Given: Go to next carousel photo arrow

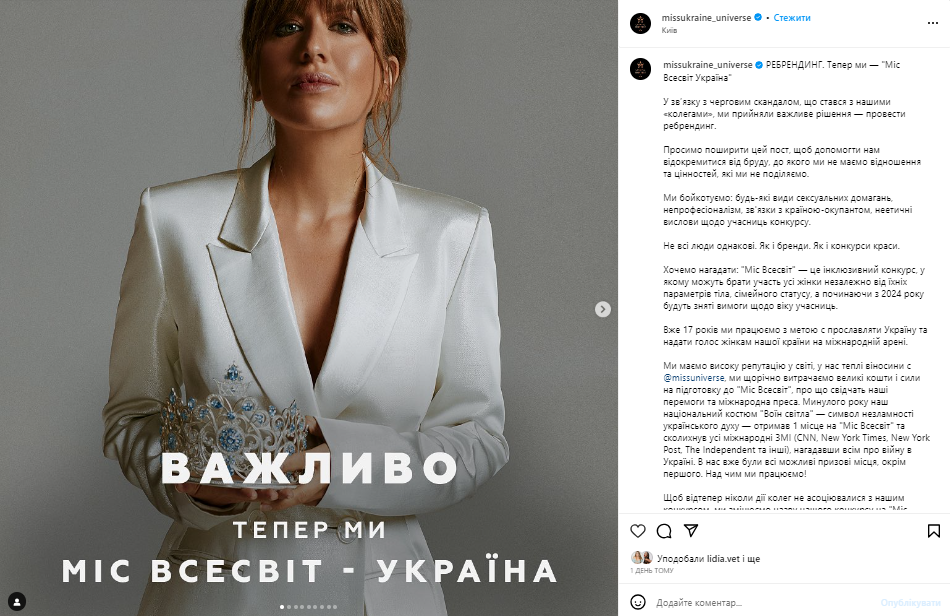Looking at the screenshot, I should pos(602,309).
